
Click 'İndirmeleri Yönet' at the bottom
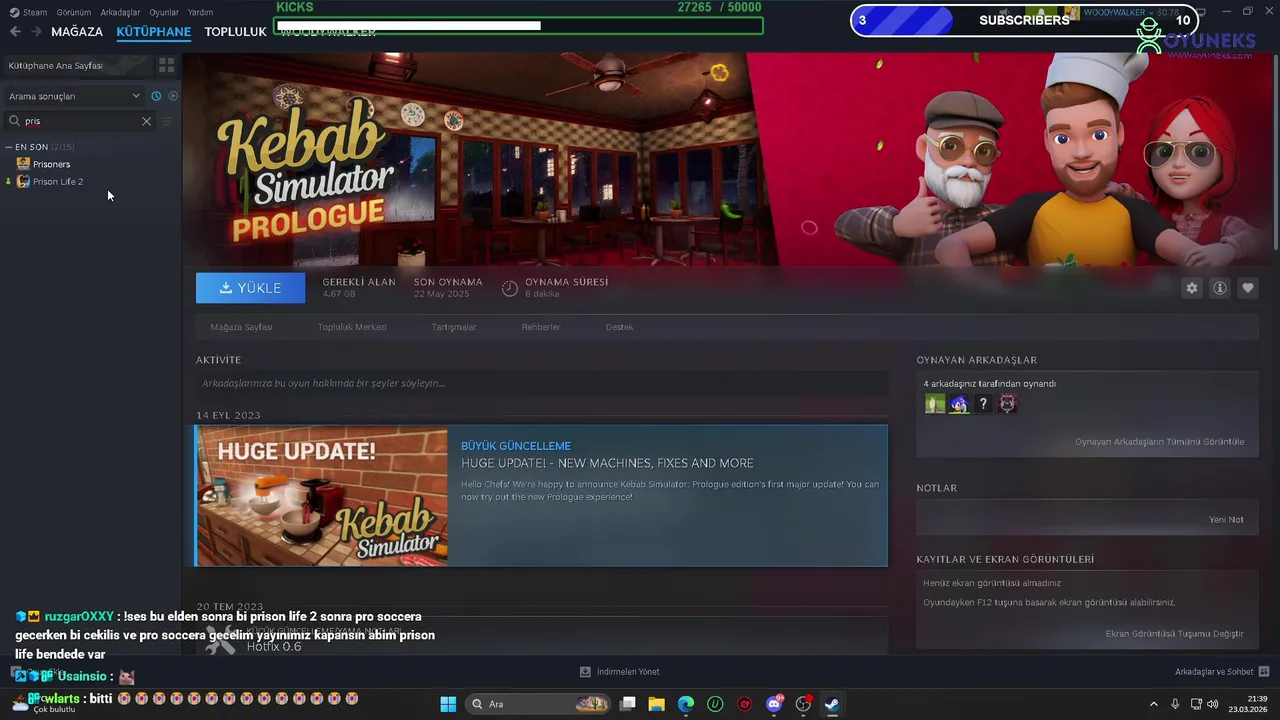(x=628, y=672)
